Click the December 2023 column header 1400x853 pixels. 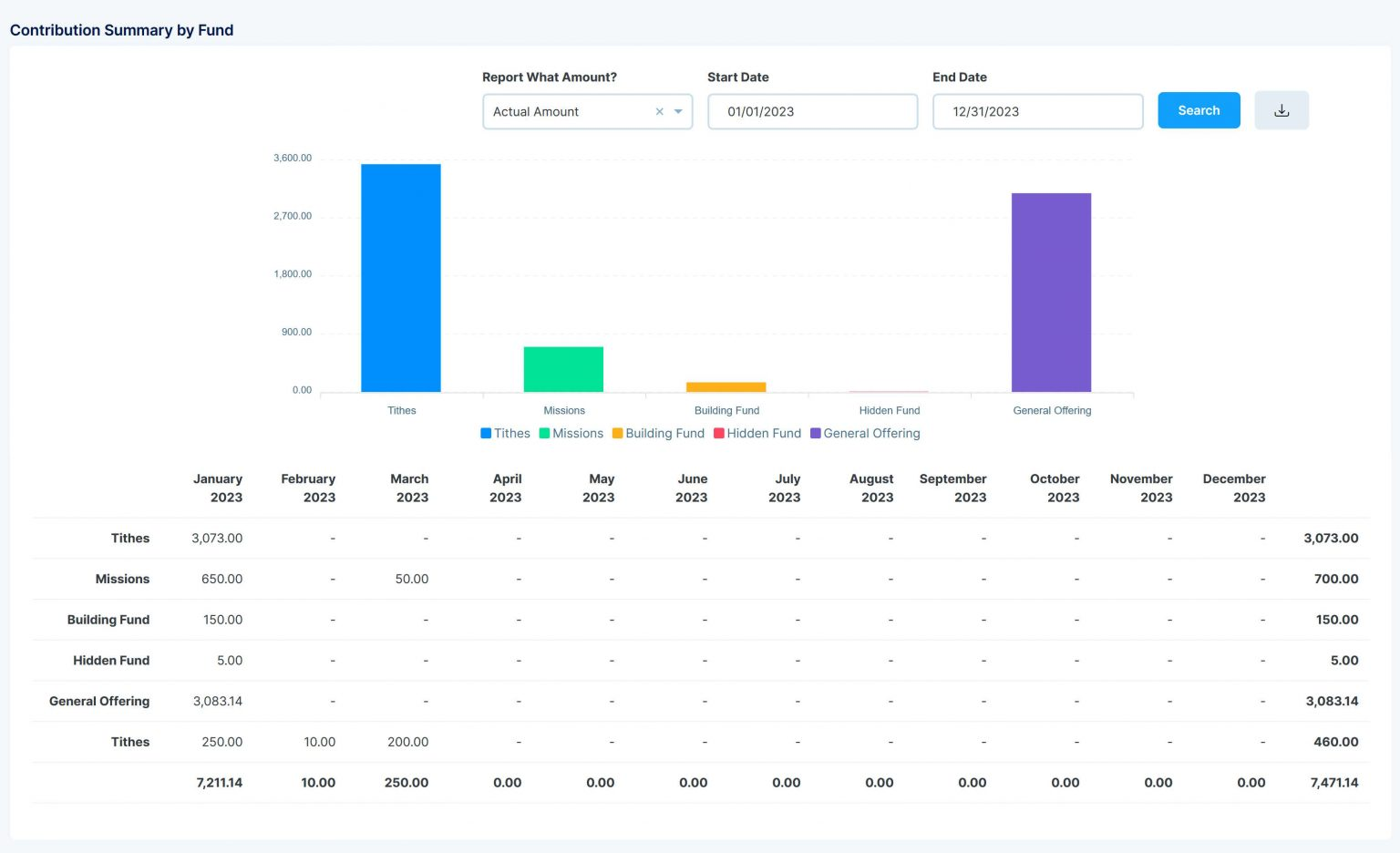(x=1234, y=488)
